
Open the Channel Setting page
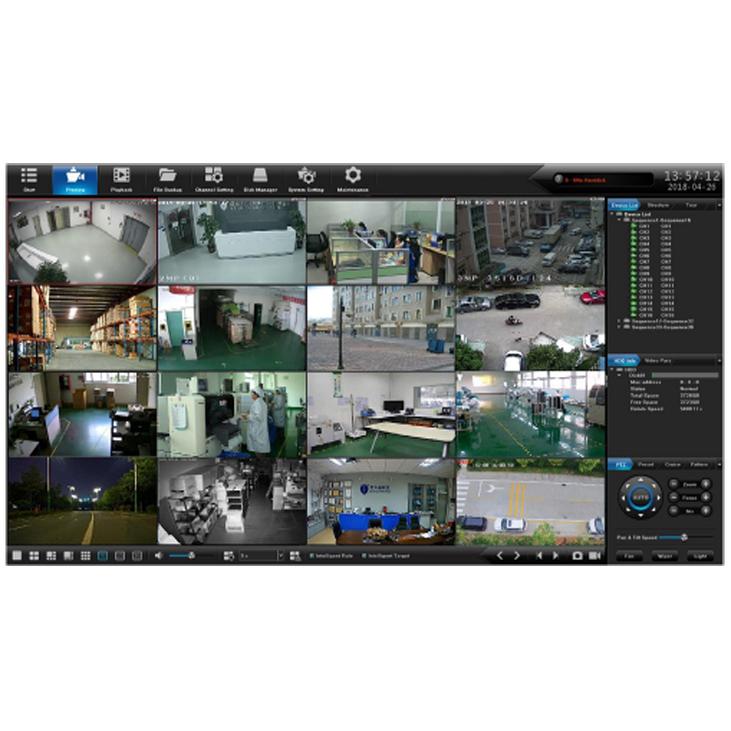213,179
